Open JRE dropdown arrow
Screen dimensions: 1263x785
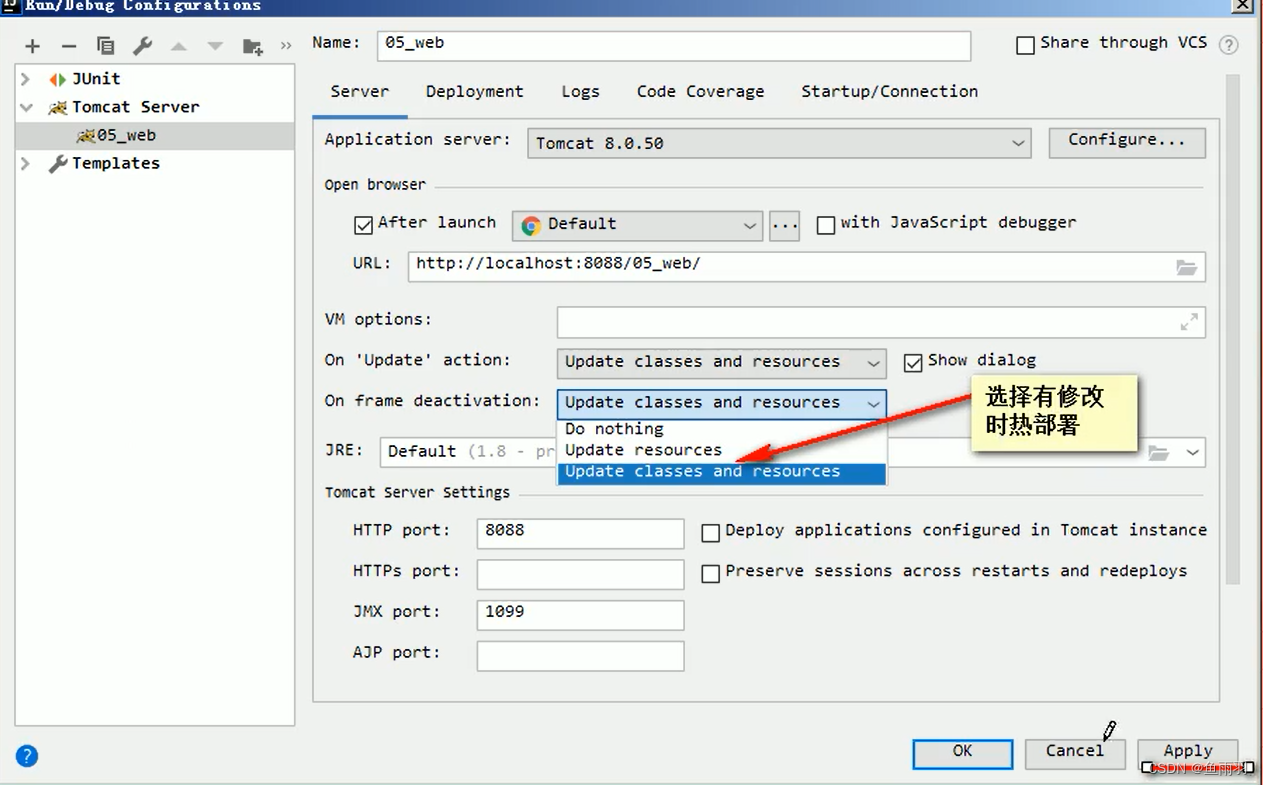[1193, 452]
